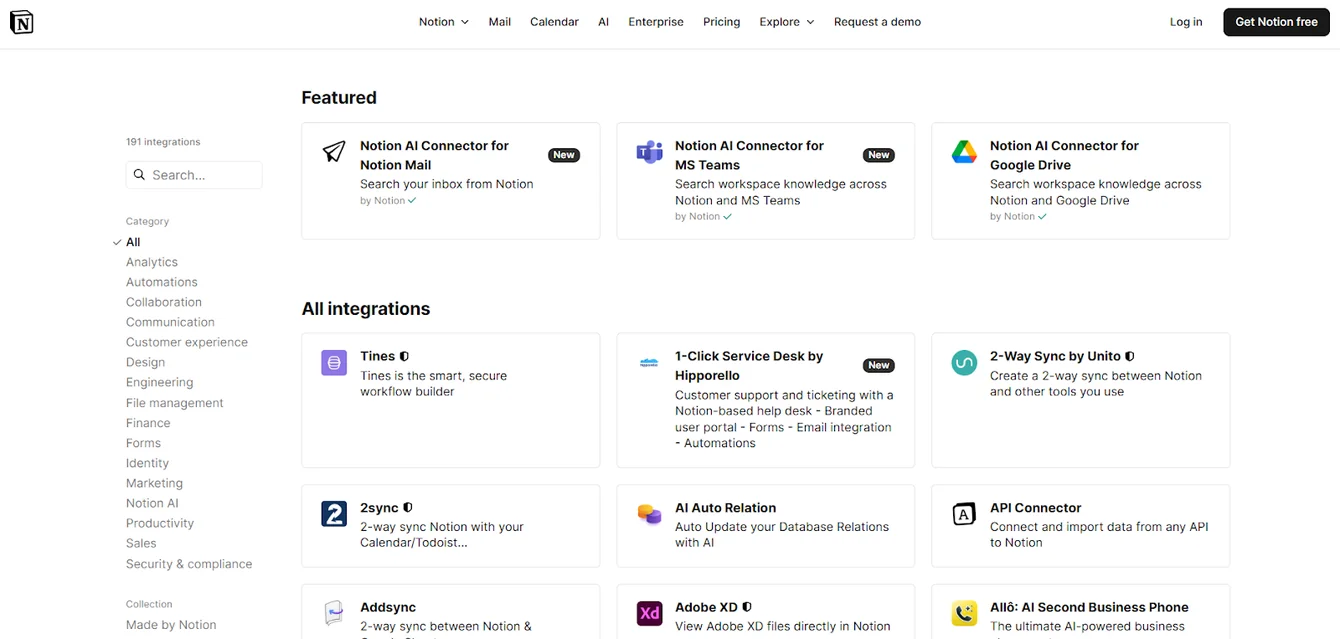Filter by Analytics category
The height and width of the screenshot is (639, 1340).
[x=152, y=262]
